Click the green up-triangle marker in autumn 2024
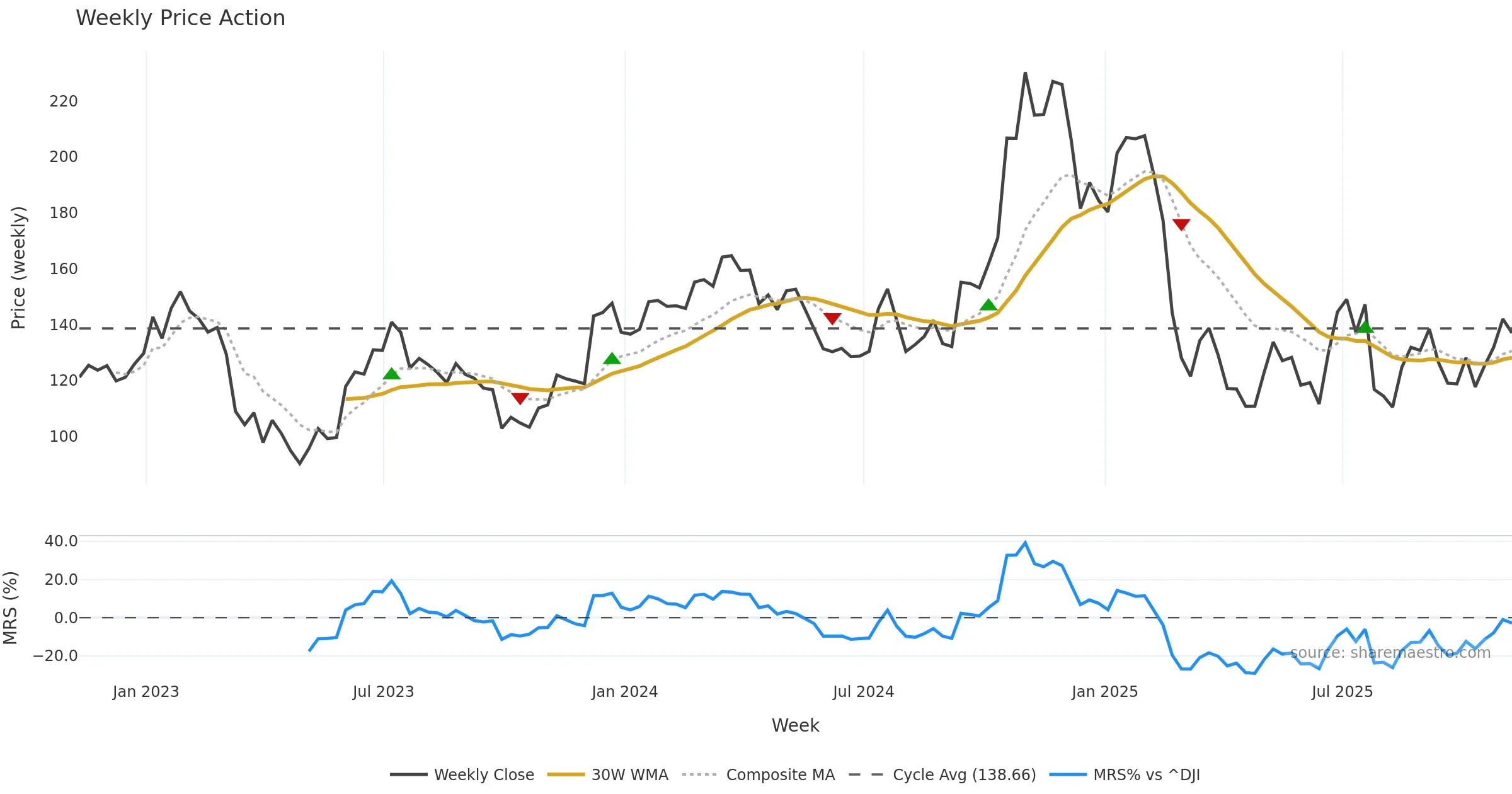Viewport: 1512px width, 794px height. point(988,306)
